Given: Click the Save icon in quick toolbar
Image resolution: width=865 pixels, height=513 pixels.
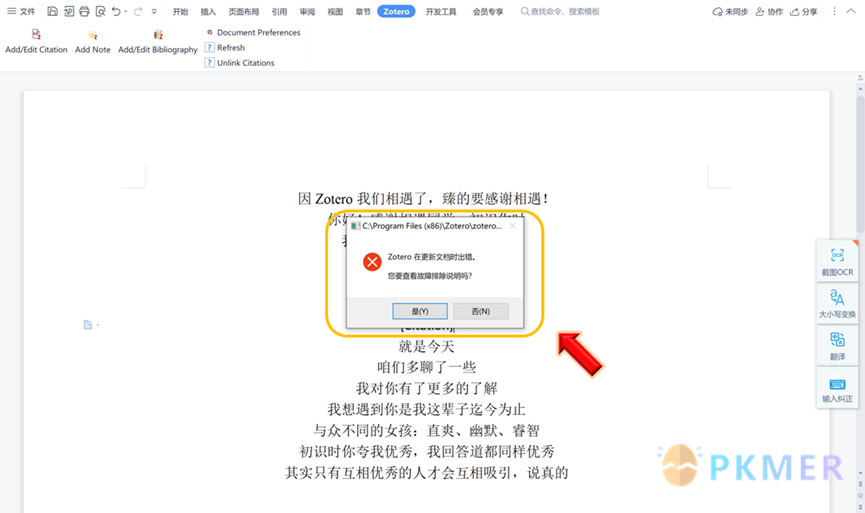Looking at the screenshot, I should coord(52,11).
